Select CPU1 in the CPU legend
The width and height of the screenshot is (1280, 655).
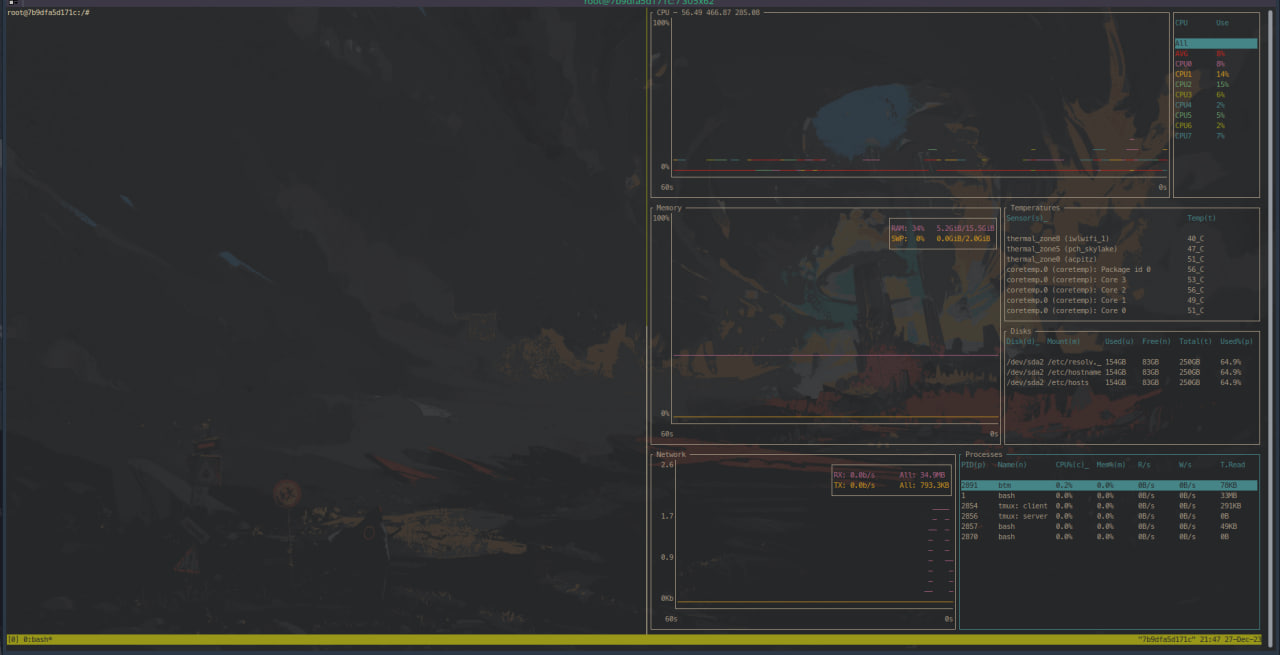pyautogui.click(x=1215, y=74)
